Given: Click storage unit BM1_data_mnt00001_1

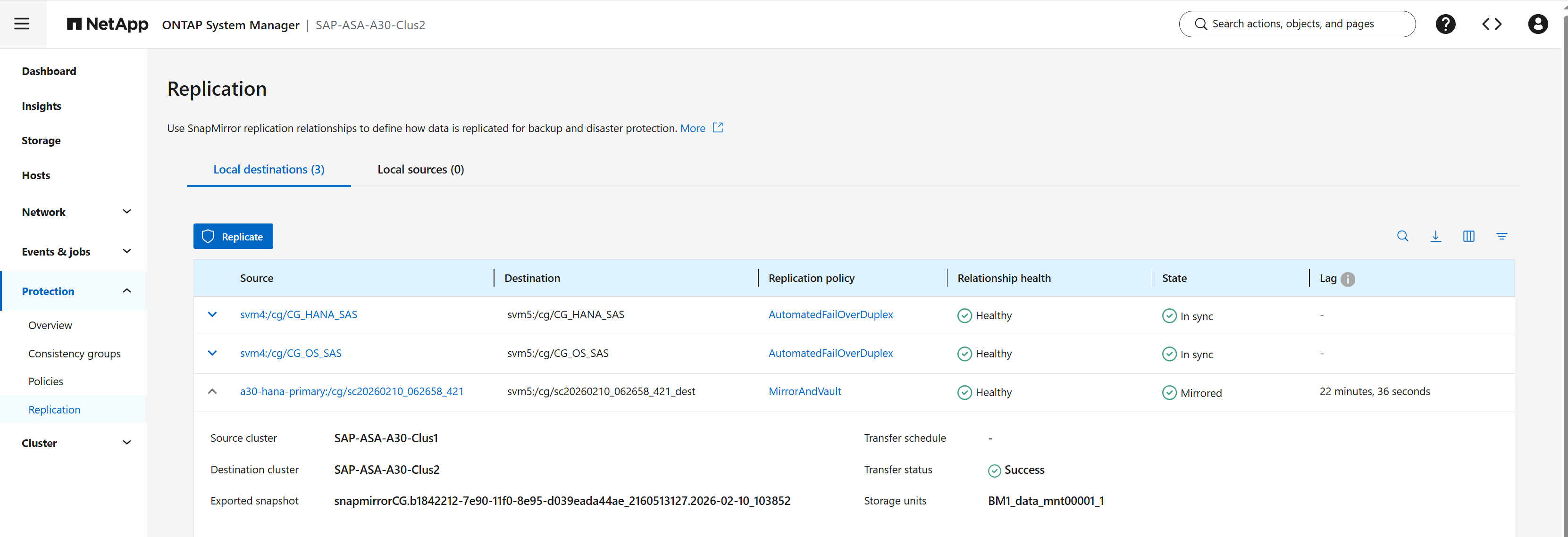Looking at the screenshot, I should tap(1046, 501).
